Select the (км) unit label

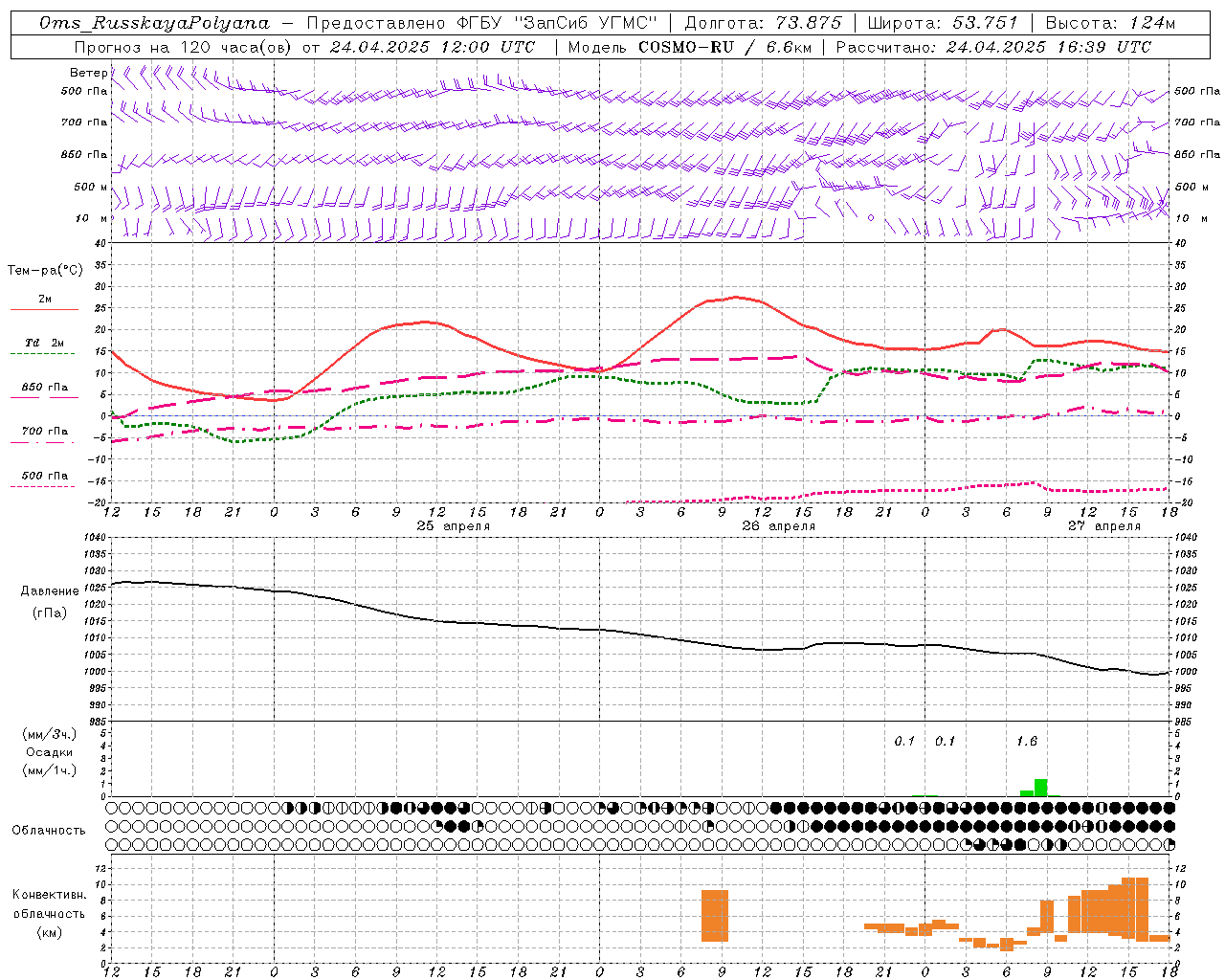[x=49, y=932]
